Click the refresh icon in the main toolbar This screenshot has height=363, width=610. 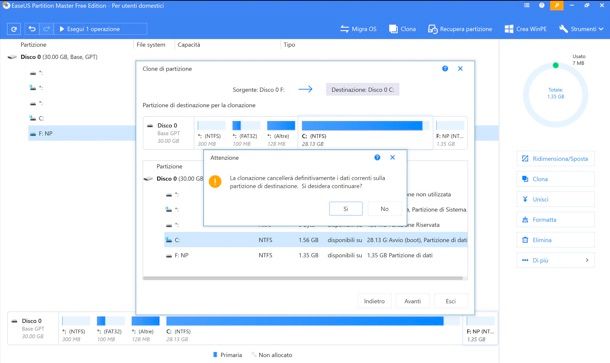[14, 29]
